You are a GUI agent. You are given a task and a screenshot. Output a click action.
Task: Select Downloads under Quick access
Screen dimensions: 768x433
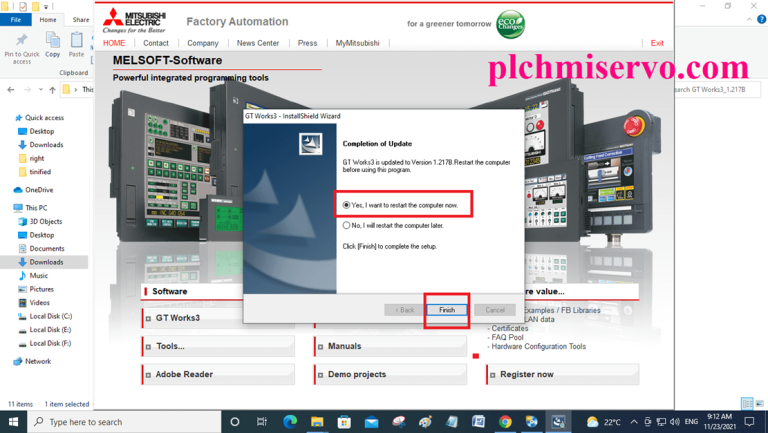41,144
